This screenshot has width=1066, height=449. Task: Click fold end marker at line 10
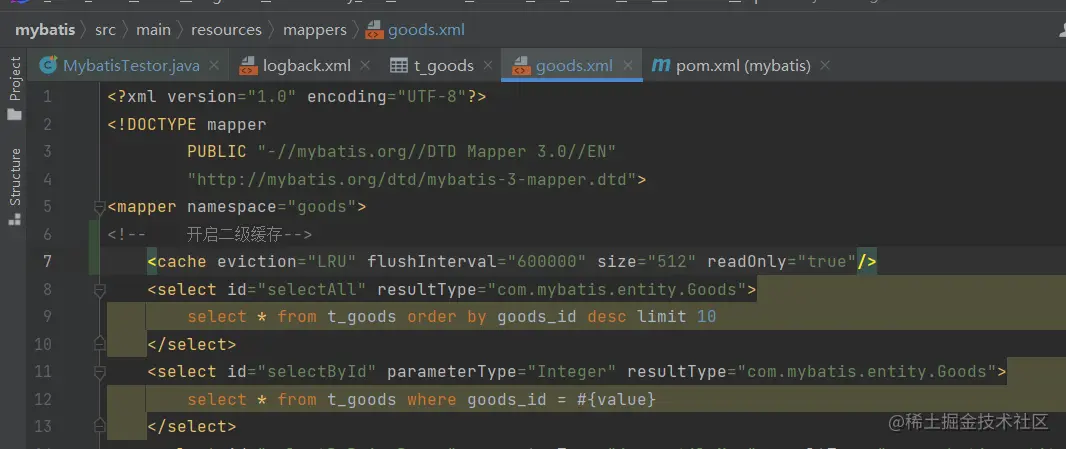(x=100, y=343)
